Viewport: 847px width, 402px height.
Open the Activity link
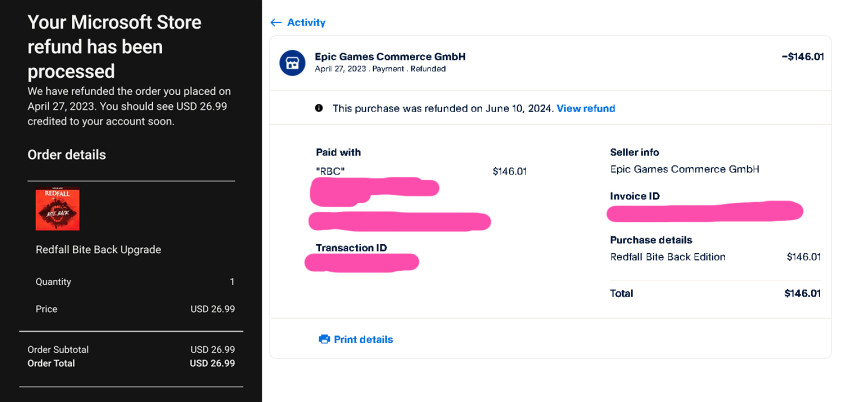pos(306,23)
